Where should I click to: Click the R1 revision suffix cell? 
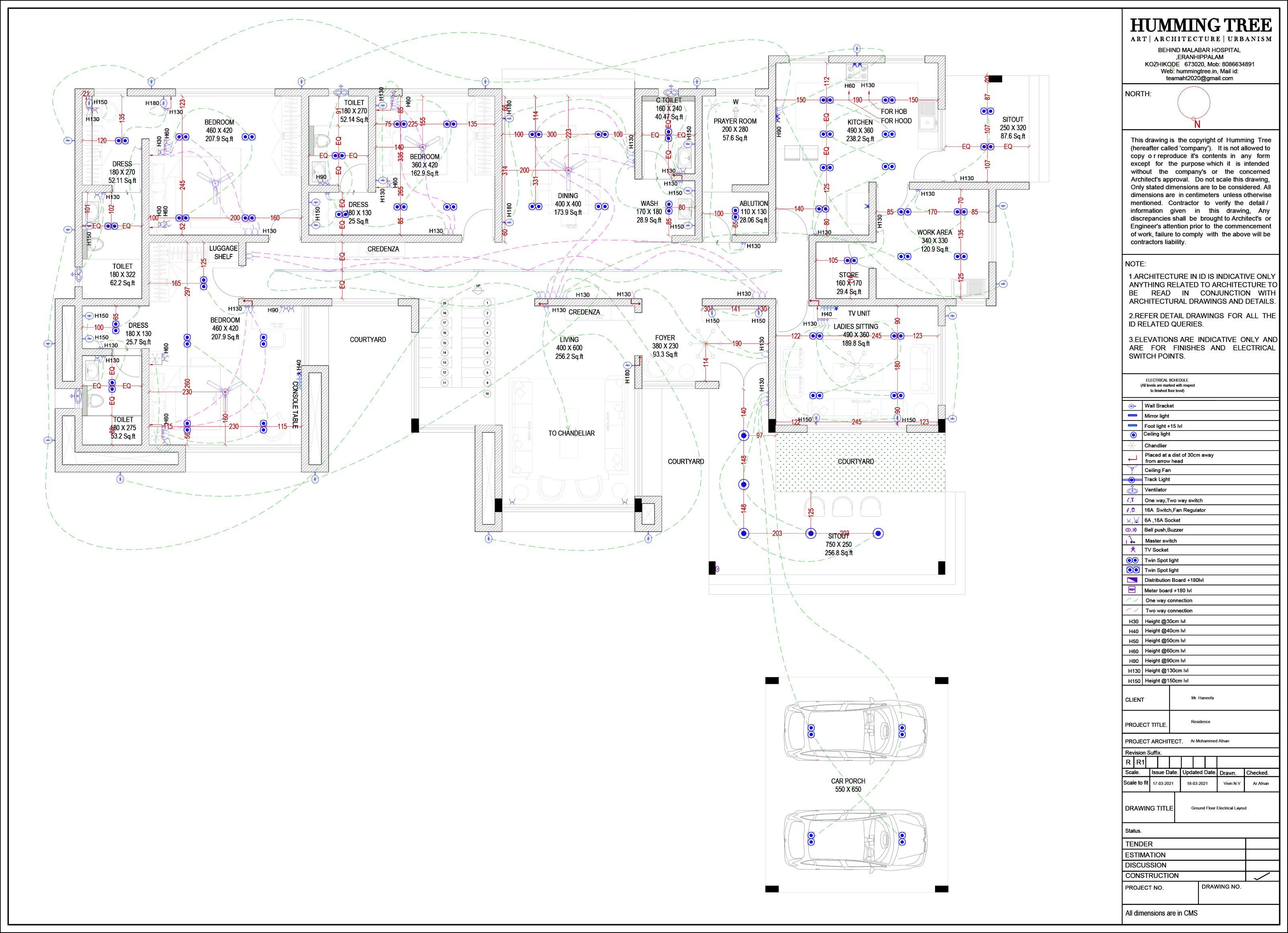(x=1140, y=762)
